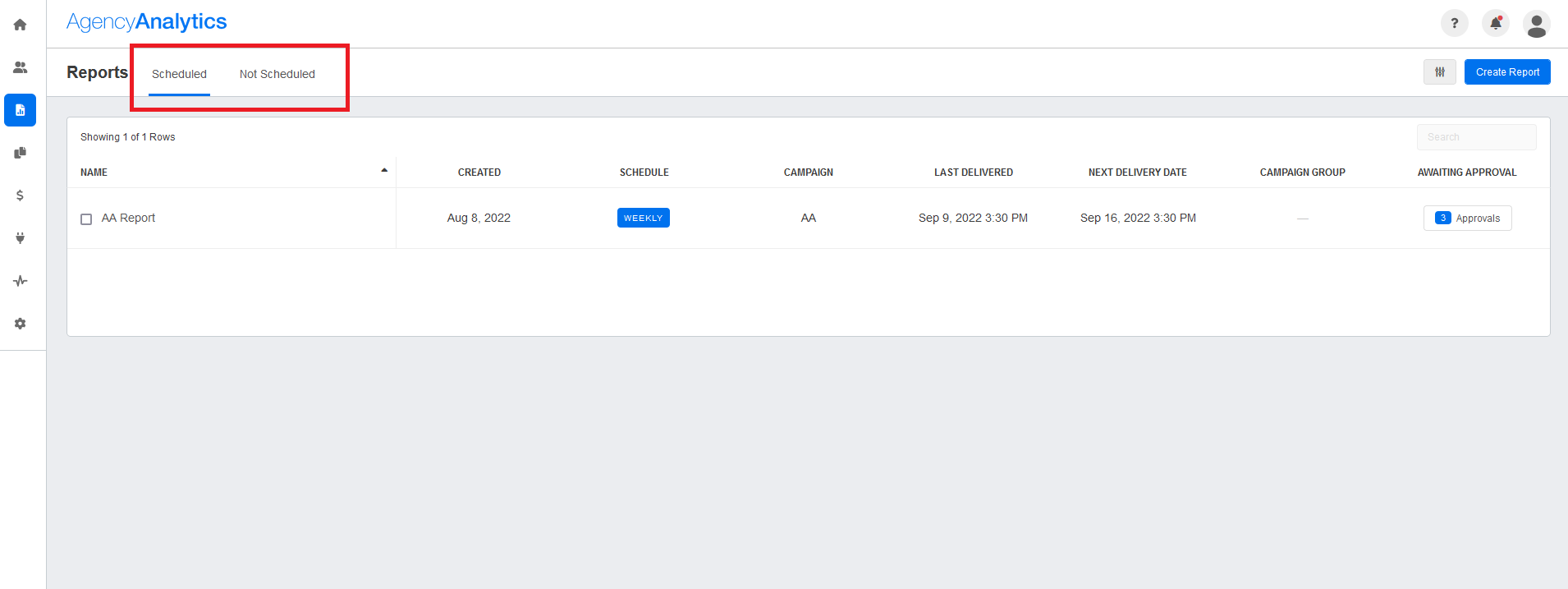Click the CAMPAIGN column header
Screen dimensions: 1568x589
point(809,173)
